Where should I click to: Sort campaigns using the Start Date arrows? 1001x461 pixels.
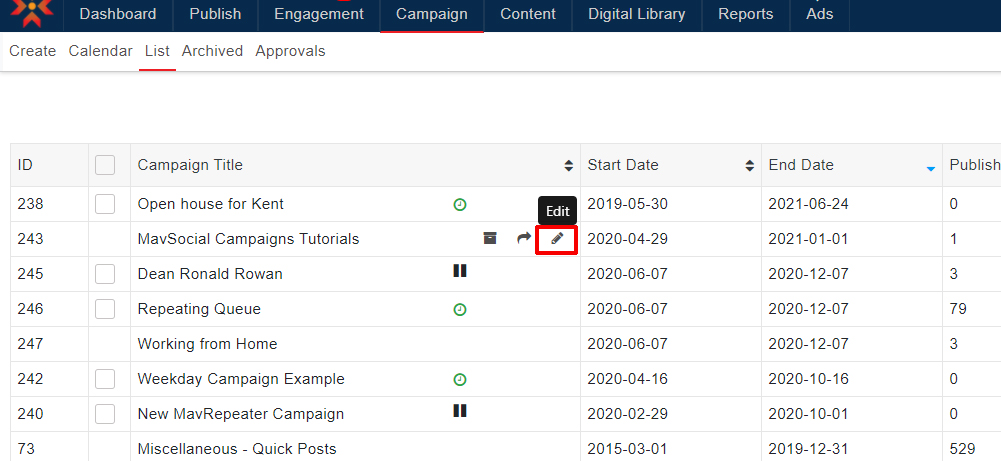(749, 166)
